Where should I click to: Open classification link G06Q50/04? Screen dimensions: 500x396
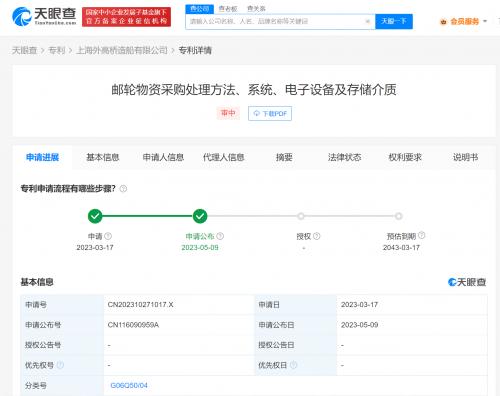[129, 385]
